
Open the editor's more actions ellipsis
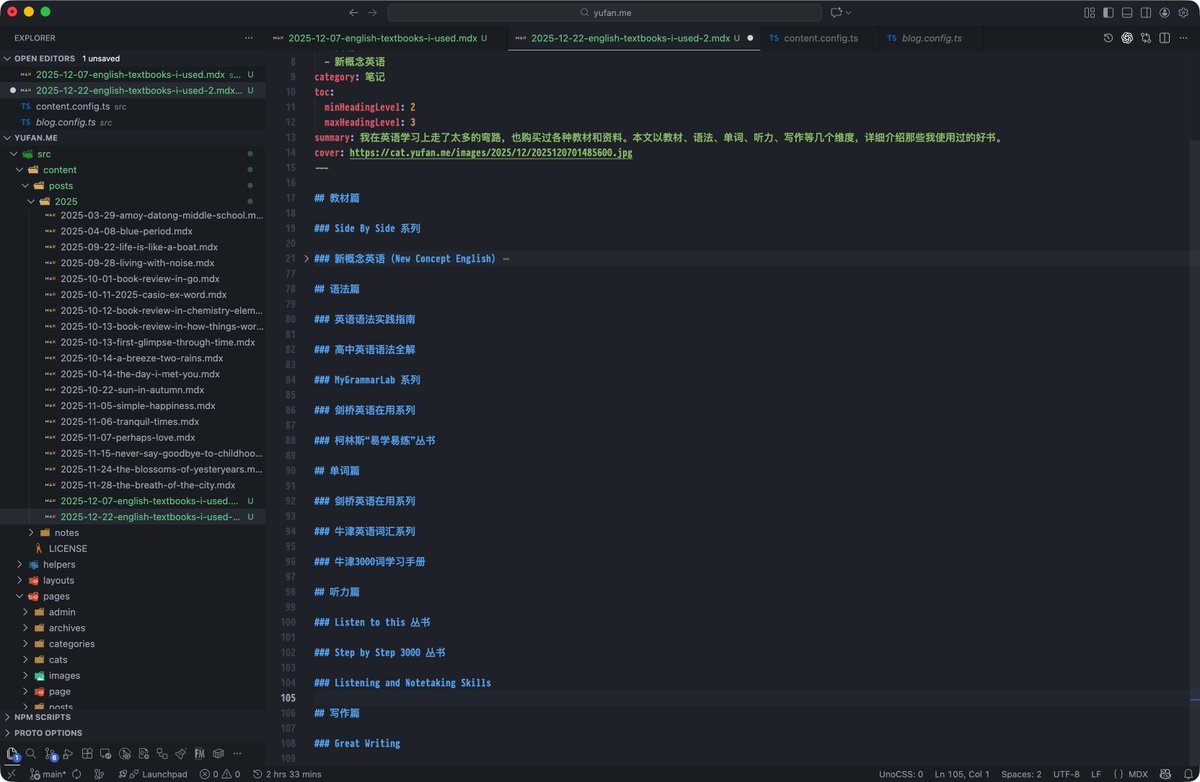point(1183,38)
